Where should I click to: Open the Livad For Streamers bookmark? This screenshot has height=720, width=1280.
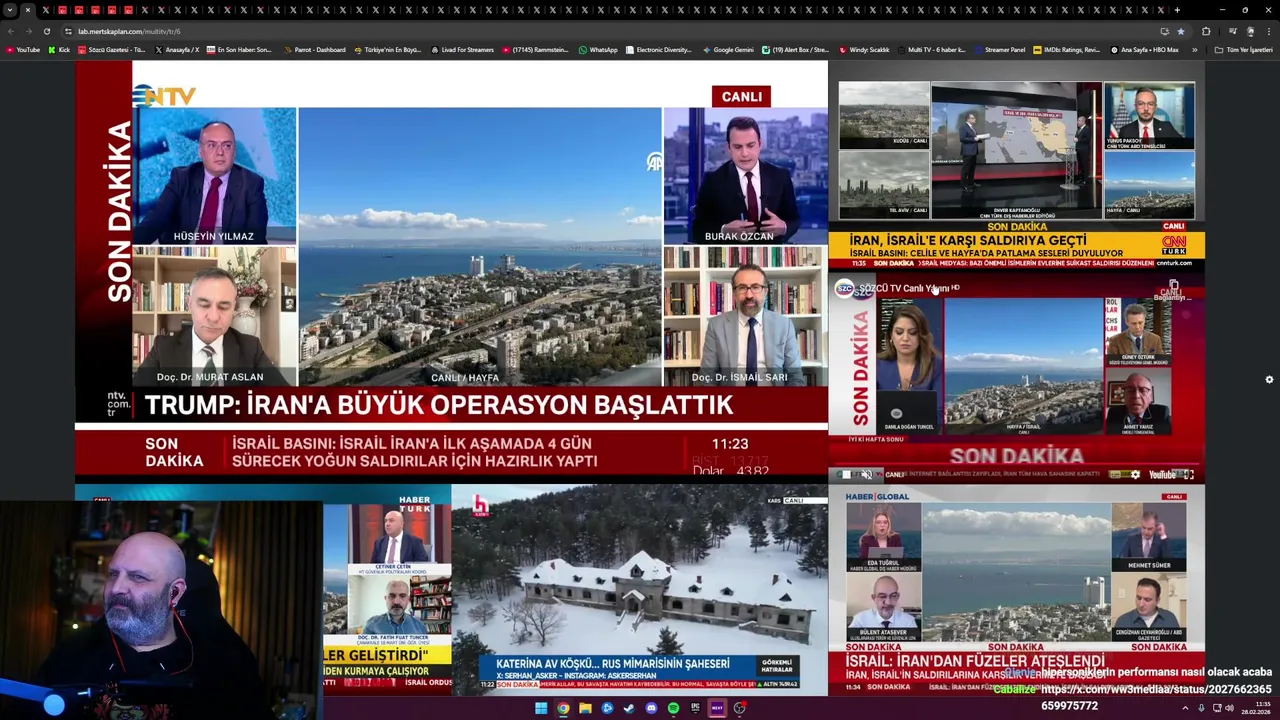click(461, 49)
